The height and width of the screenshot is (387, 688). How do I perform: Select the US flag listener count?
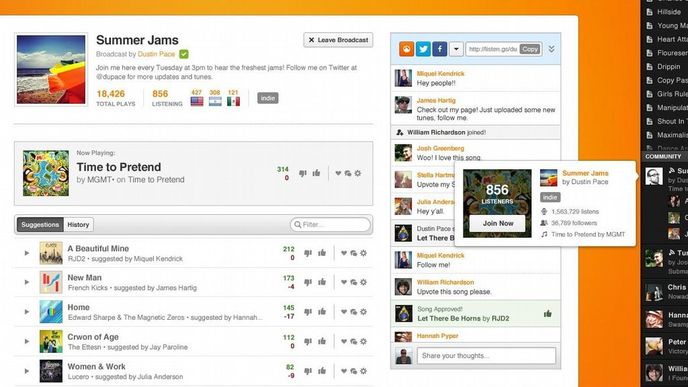[x=197, y=98]
